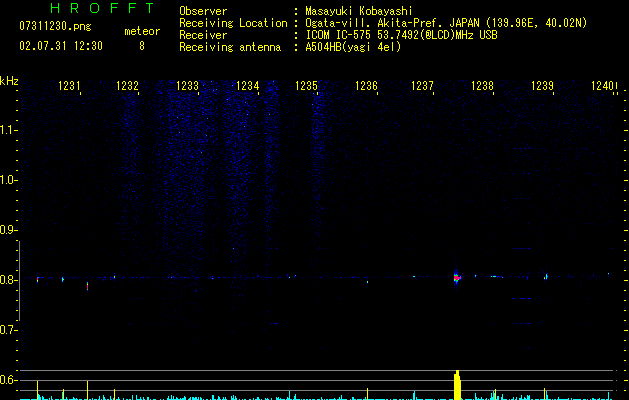Click the 1235 time axis label

306,86
